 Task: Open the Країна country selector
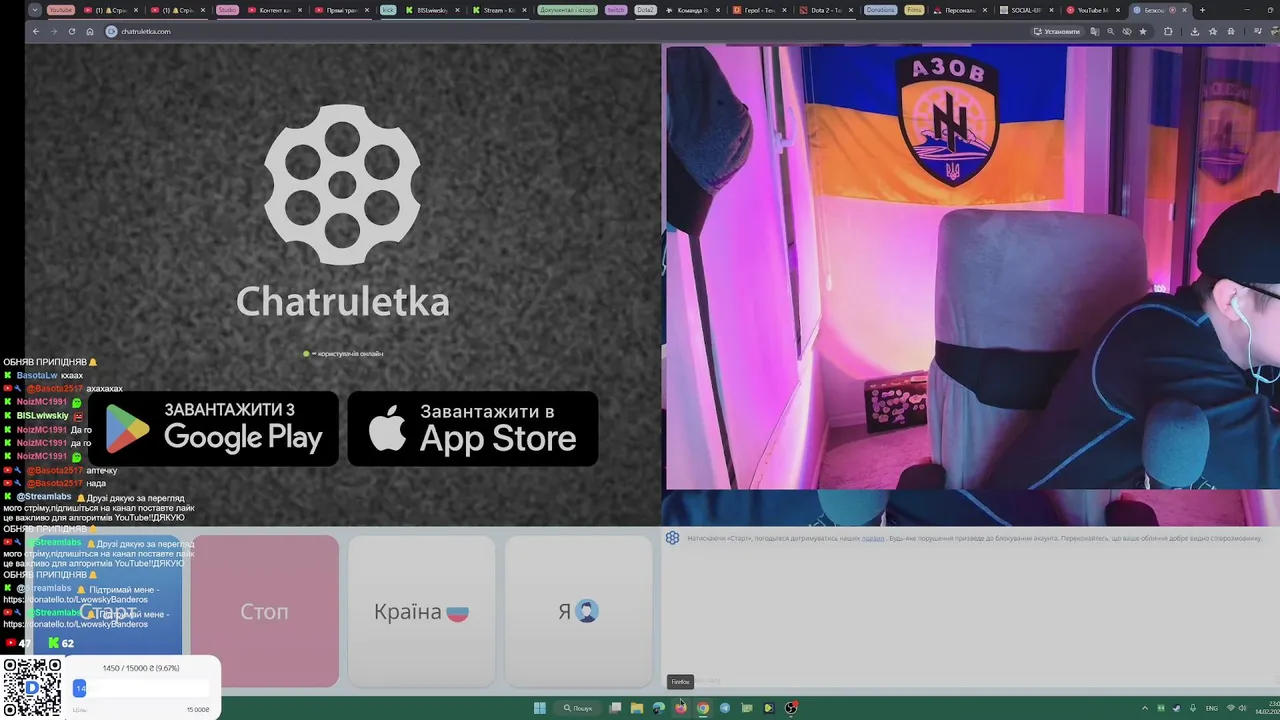[421, 611]
